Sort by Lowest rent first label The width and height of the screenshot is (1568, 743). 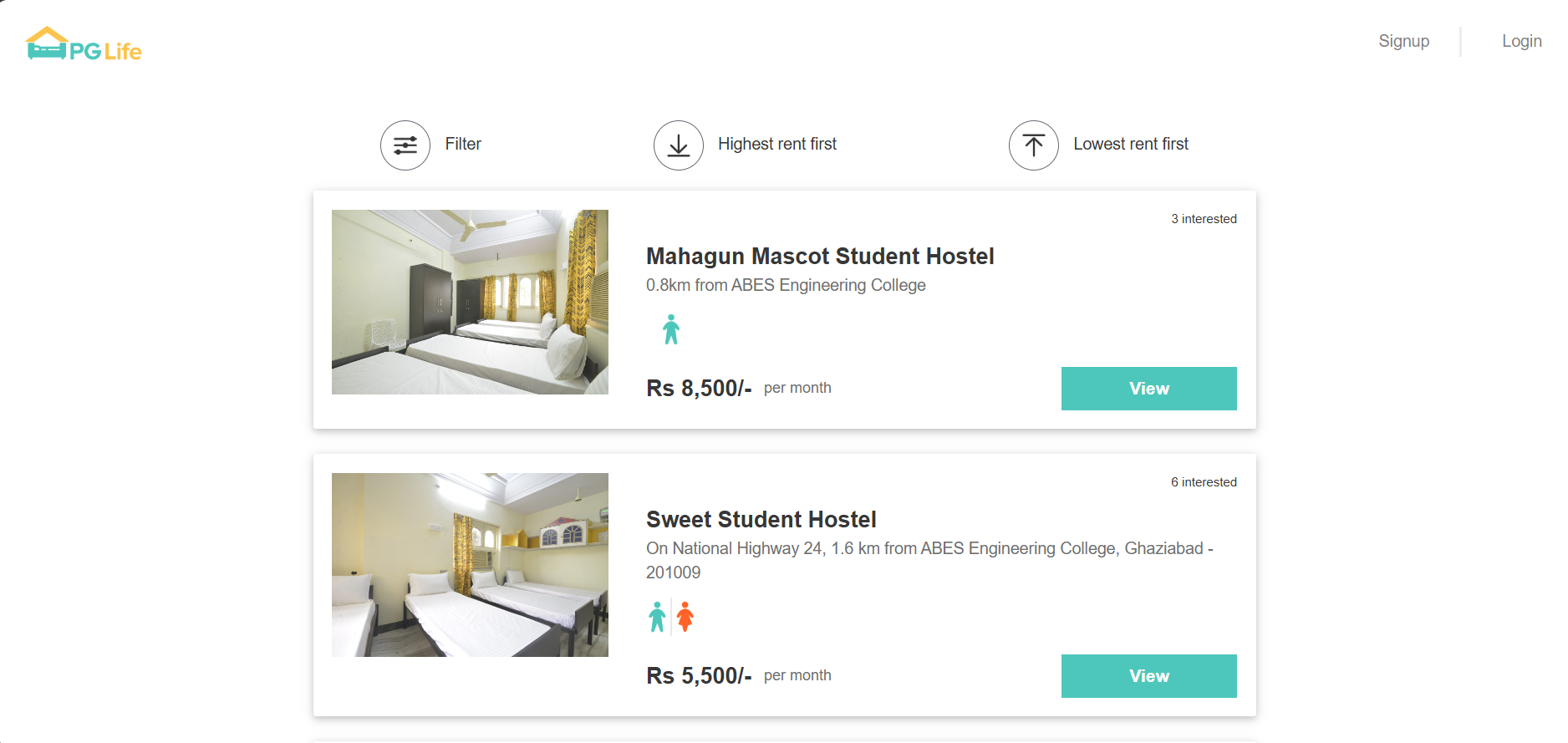coord(1131,144)
